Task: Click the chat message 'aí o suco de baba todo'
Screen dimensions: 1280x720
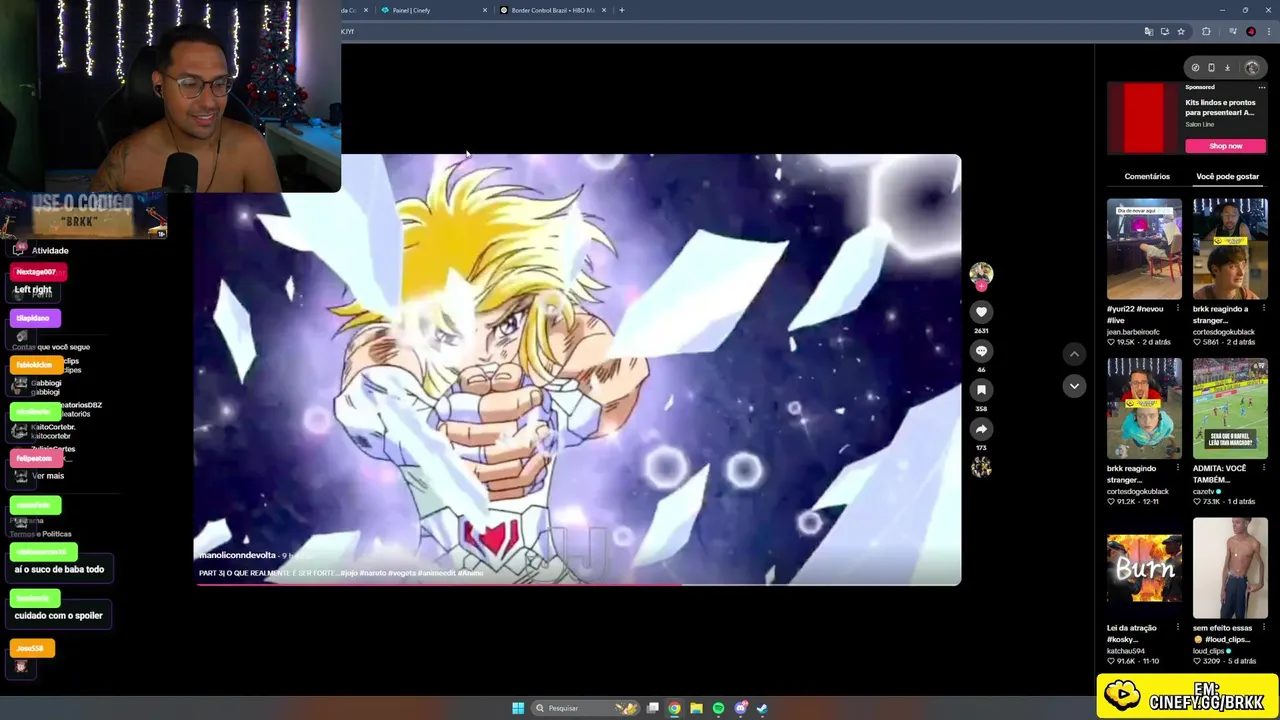Action: tap(59, 570)
